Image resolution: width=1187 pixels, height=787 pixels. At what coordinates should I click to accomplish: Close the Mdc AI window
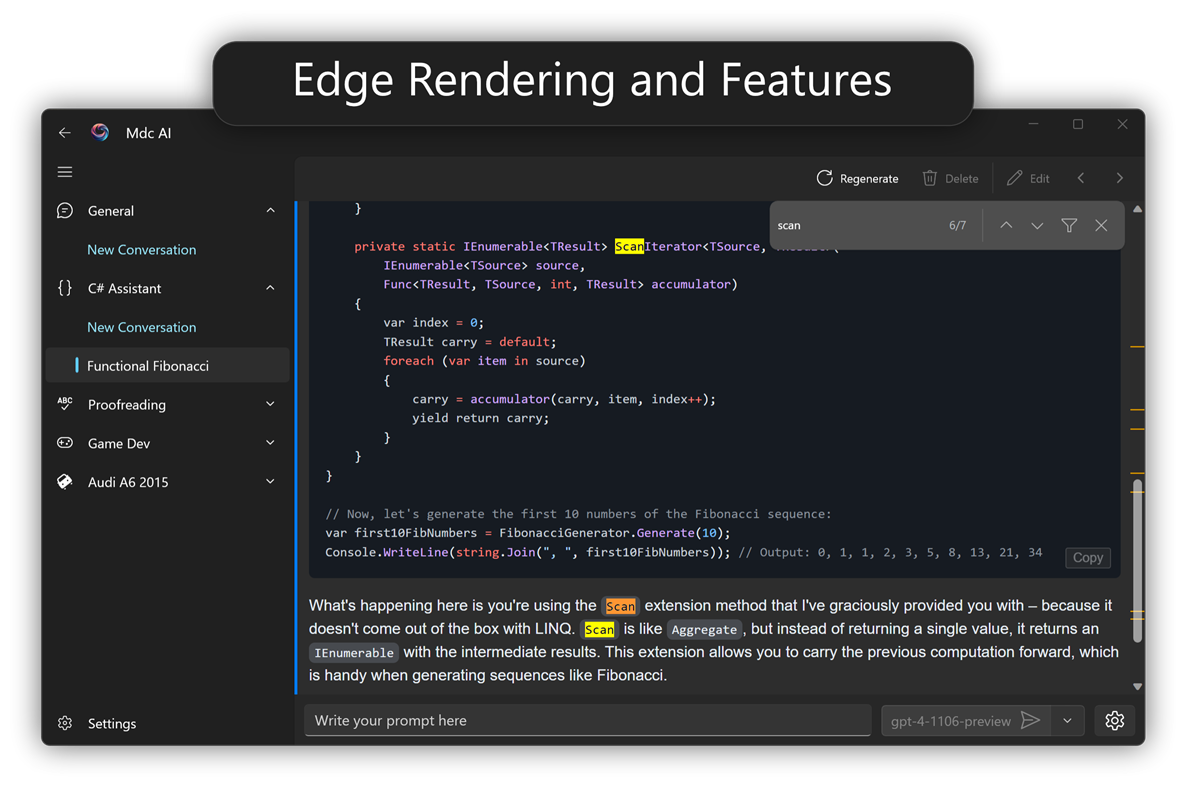pyautogui.click(x=1123, y=124)
